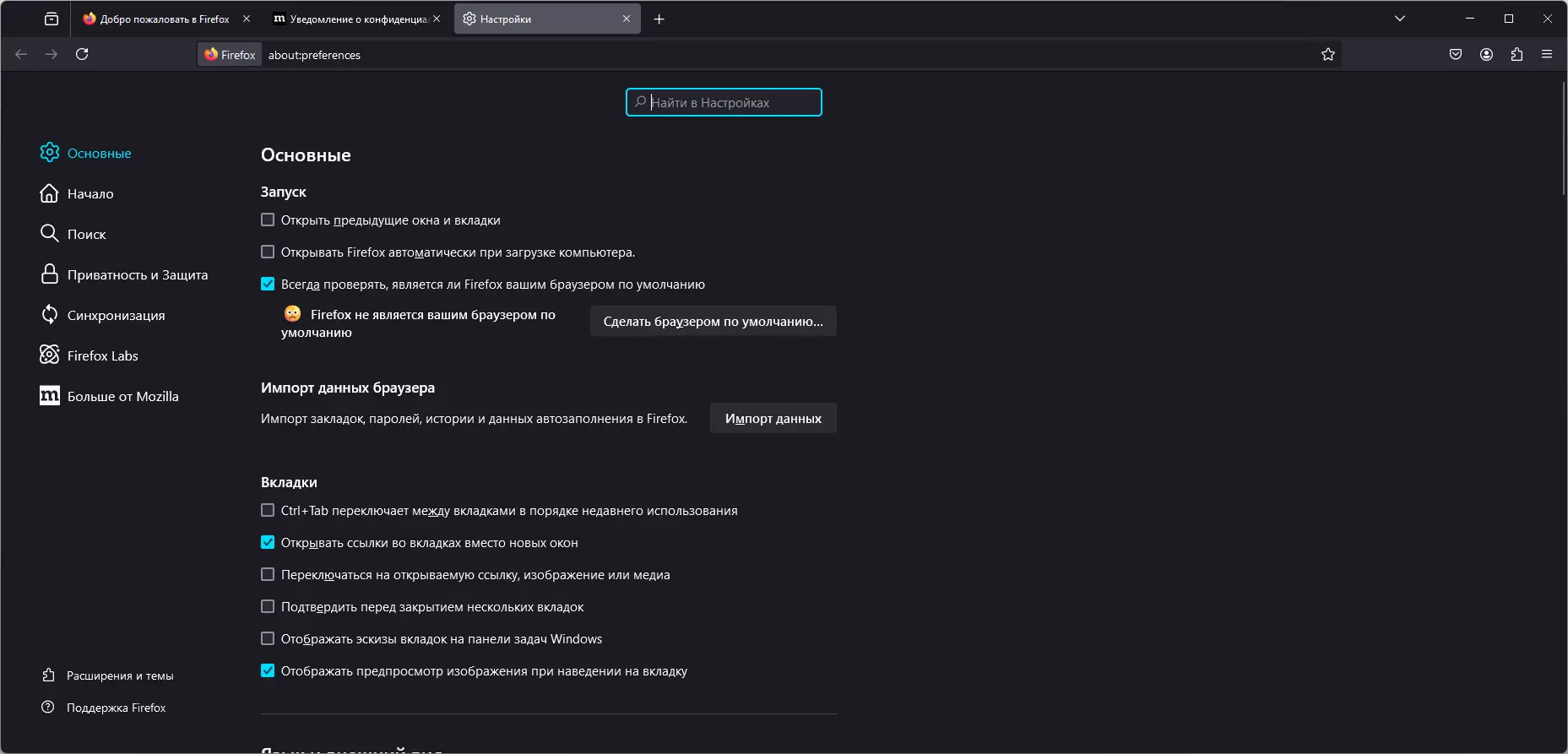Open Приватность и Защита settings section

click(x=137, y=274)
